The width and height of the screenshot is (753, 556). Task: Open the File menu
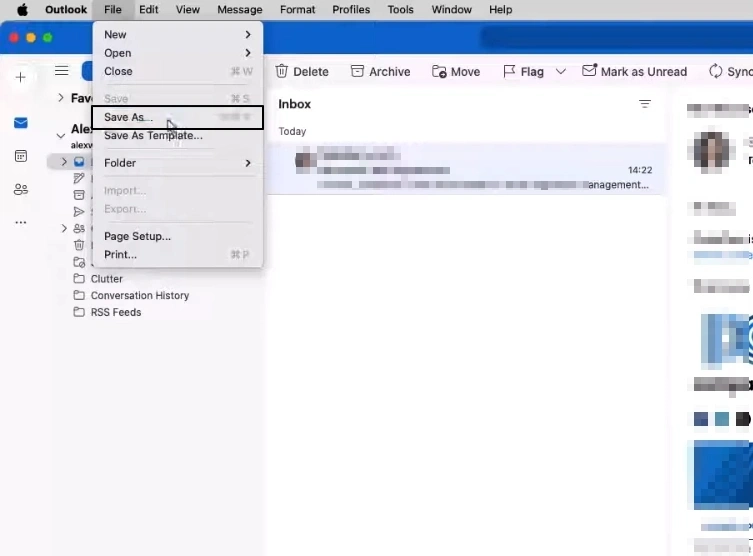113,10
